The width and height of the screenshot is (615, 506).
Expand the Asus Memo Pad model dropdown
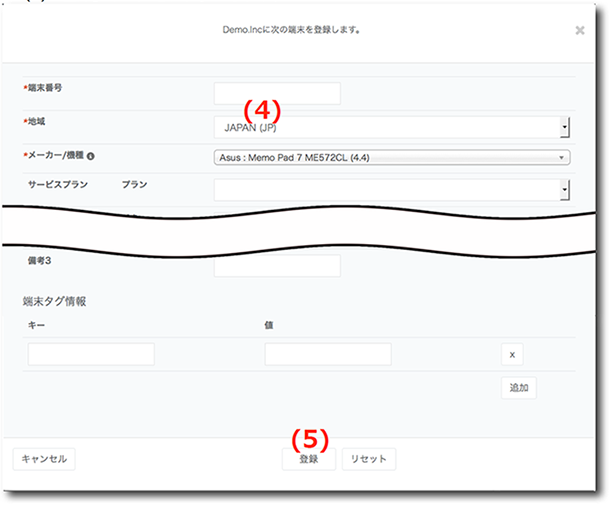pos(390,157)
